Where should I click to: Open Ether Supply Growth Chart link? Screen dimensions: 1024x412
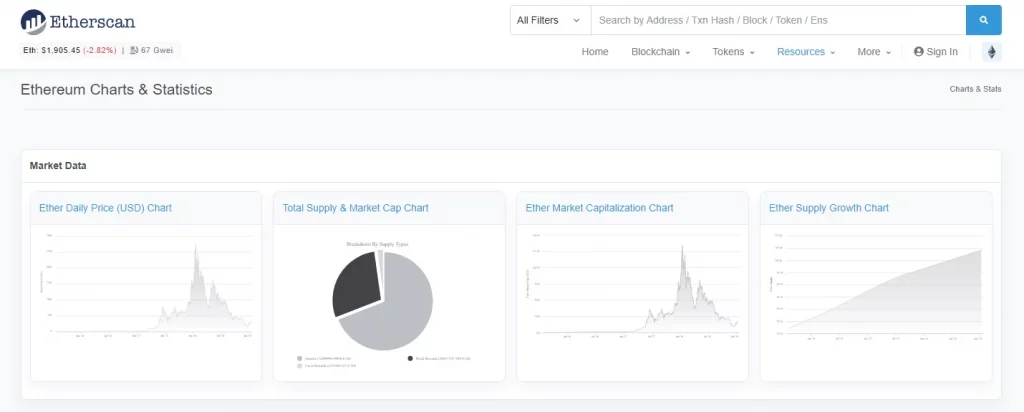point(828,208)
